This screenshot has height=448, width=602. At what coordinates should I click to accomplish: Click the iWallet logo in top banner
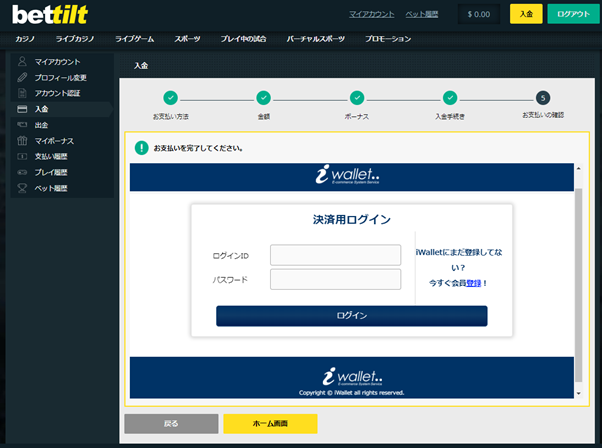click(347, 175)
